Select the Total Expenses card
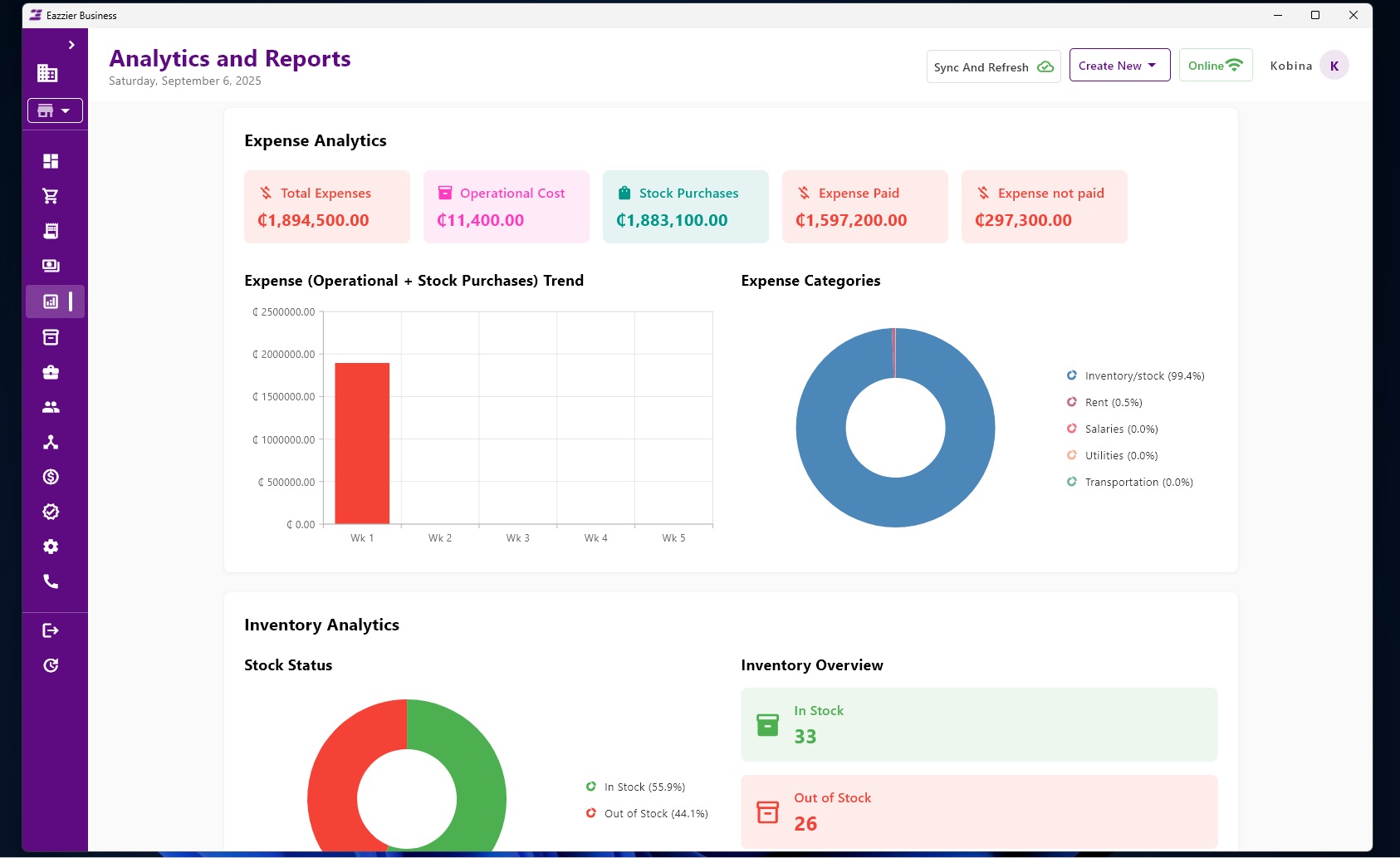Screen dimensions: 1400x858 point(327,207)
